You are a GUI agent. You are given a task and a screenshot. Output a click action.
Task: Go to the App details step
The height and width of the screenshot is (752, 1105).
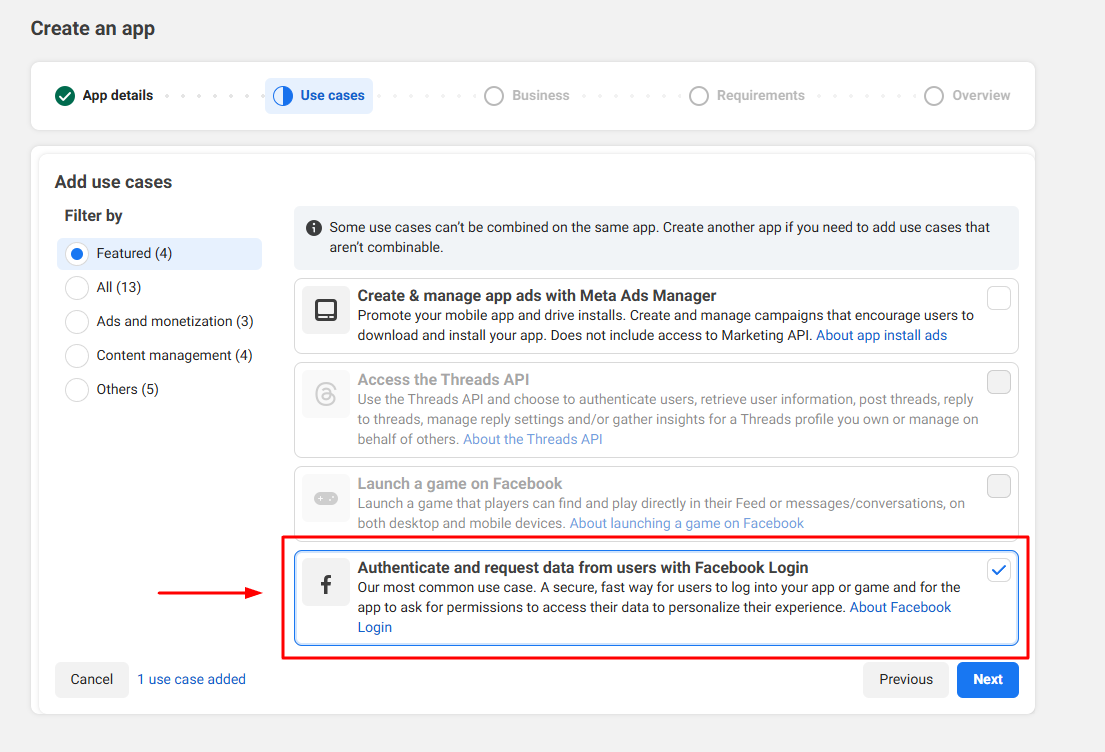(104, 96)
